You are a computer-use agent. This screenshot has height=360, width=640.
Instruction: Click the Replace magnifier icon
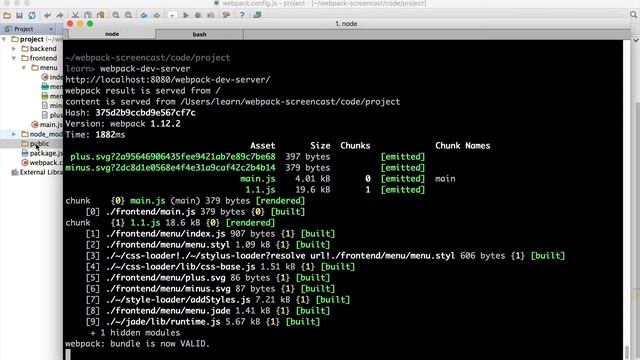pyautogui.click(x=128, y=16)
